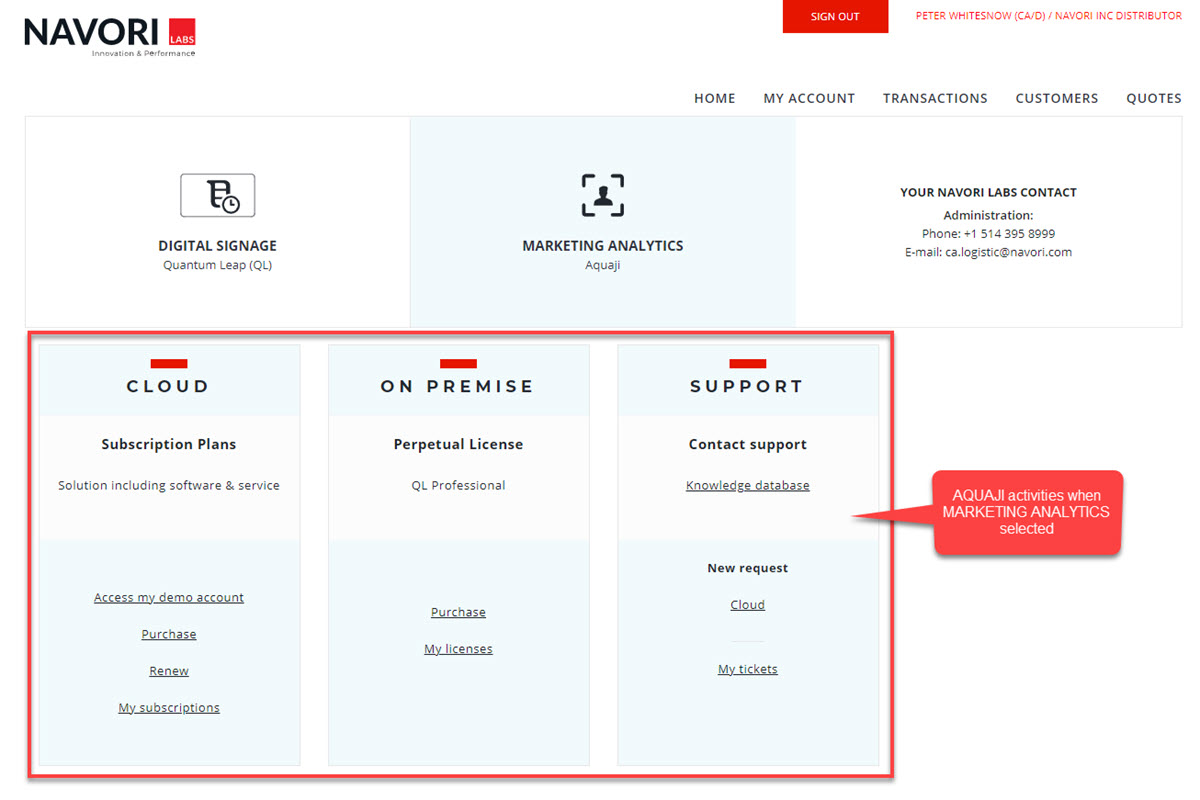Open the Quotes menu item
Screen dimensions: 1200x800
coord(1153,98)
